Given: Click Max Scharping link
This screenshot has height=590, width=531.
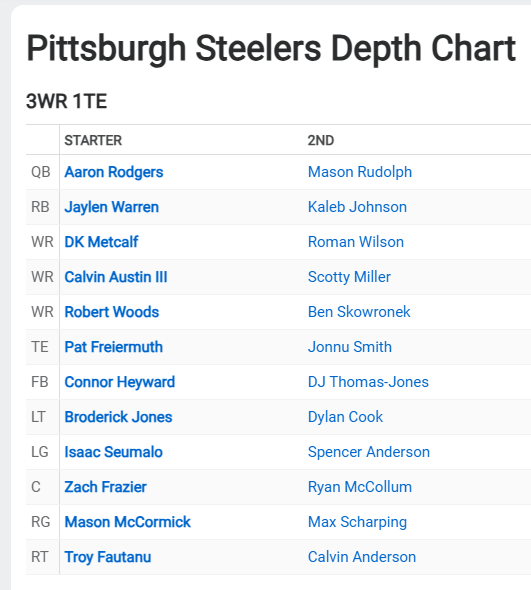Looking at the screenshot, I should point(357,522).
